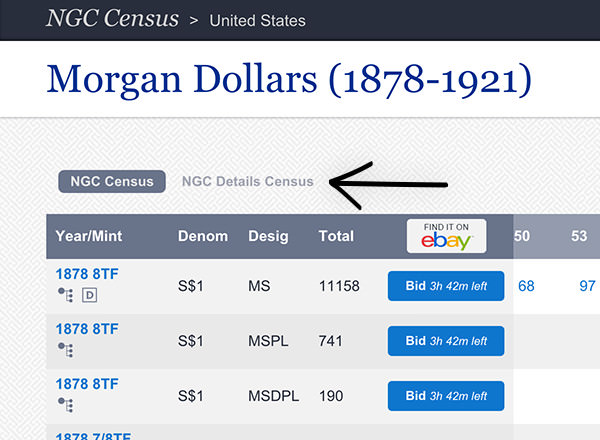Screen dimensions: 600x440
Task: Open the 1878 8TF link in MSDPL row
Action: pyautogui.click(x=87, y=384)
